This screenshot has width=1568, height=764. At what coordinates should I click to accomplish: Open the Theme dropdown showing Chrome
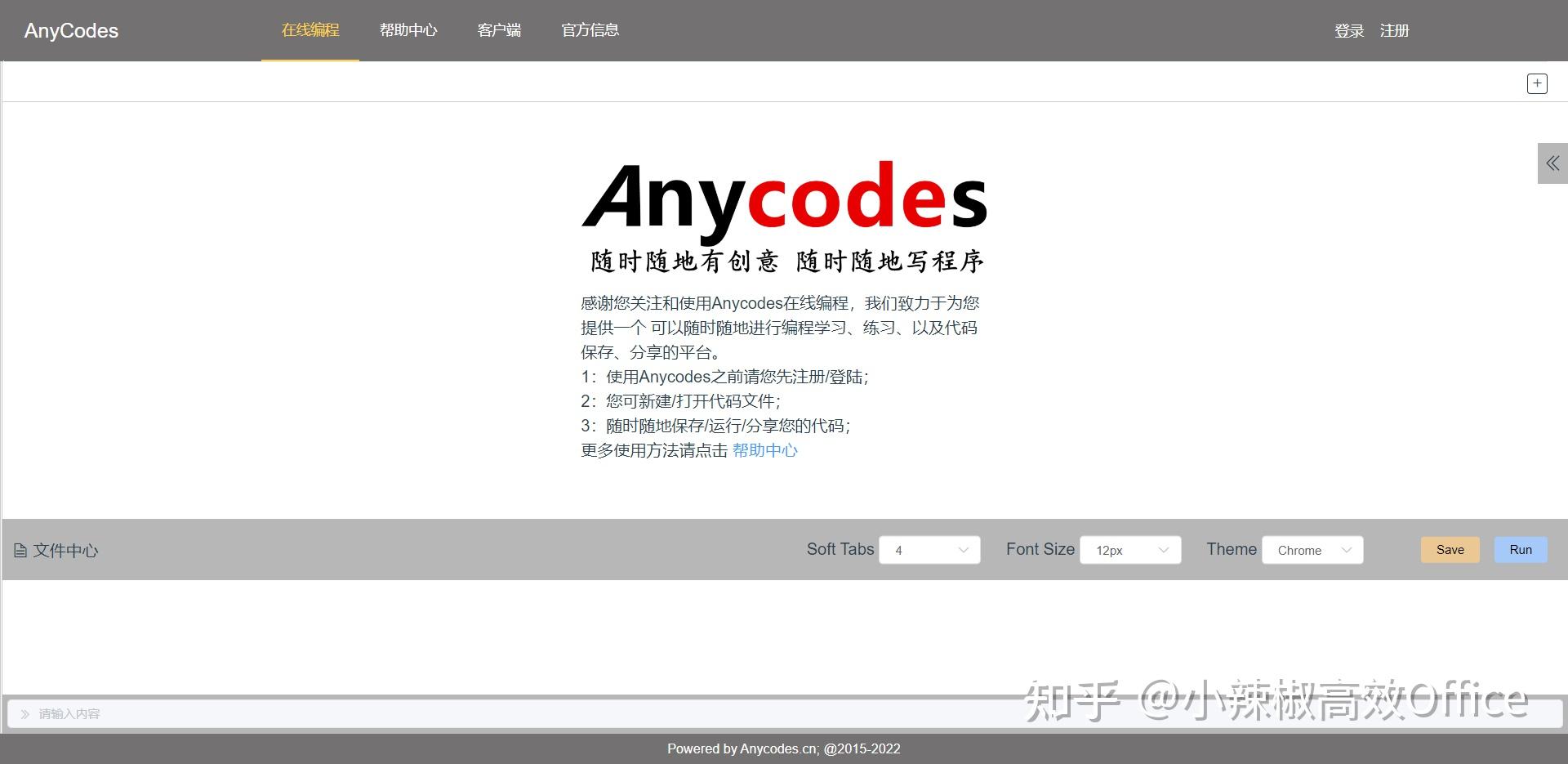click(x=1312, y=550)
